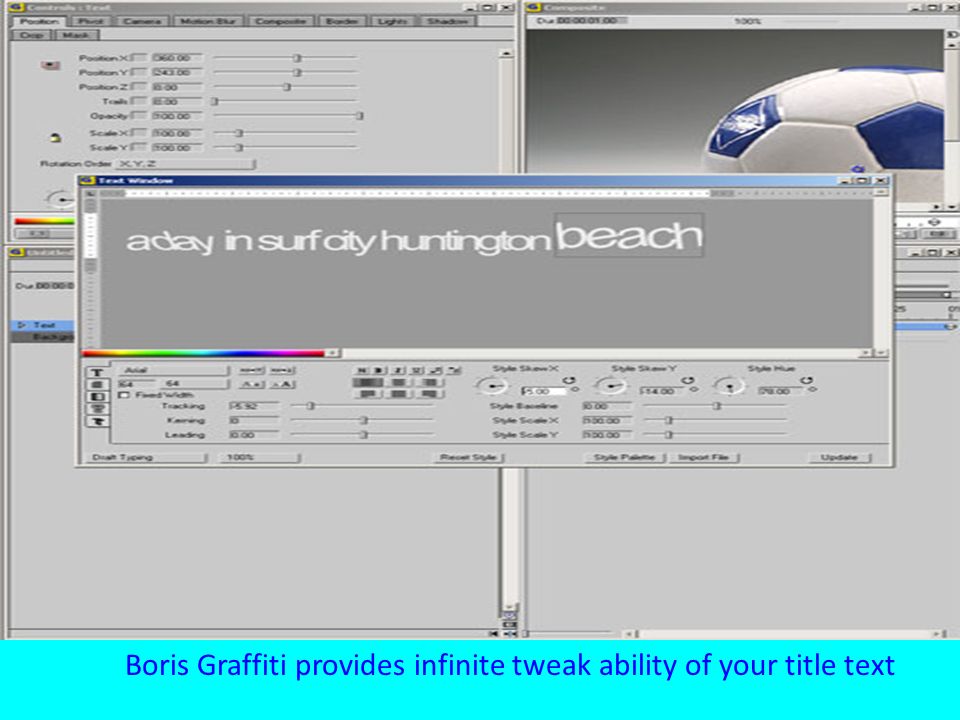Click the Scale lock icon in Controls
This screenshot has width=960, height=720.
click(55, 138)
